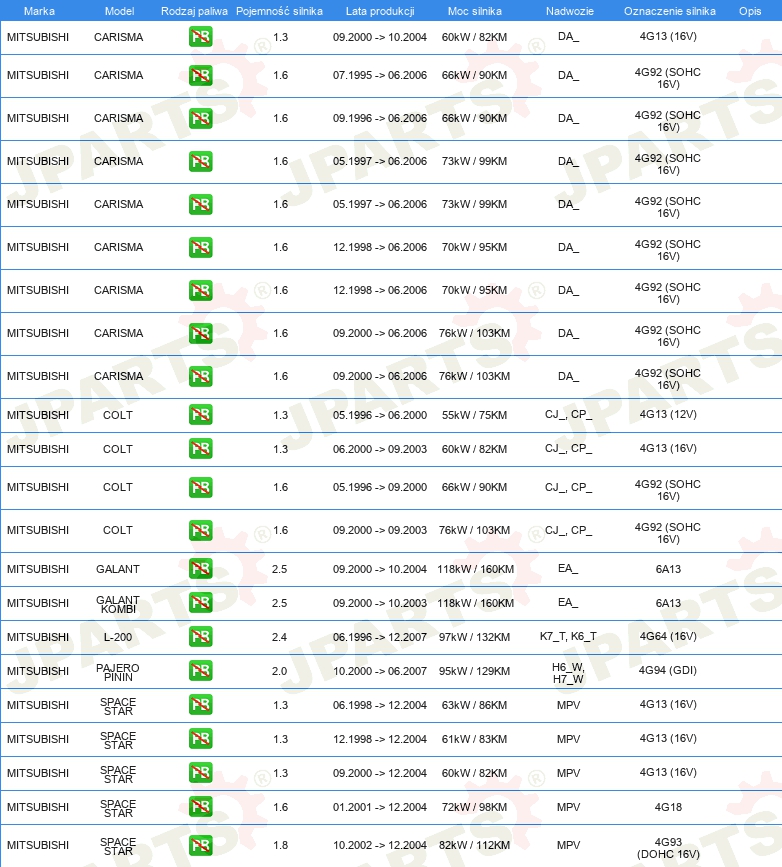Click fuel icon for Colt 09.2000 -> 09.2003 row
Image resolution: width=782 pixels, height=867 pixels.
point(200,530)
